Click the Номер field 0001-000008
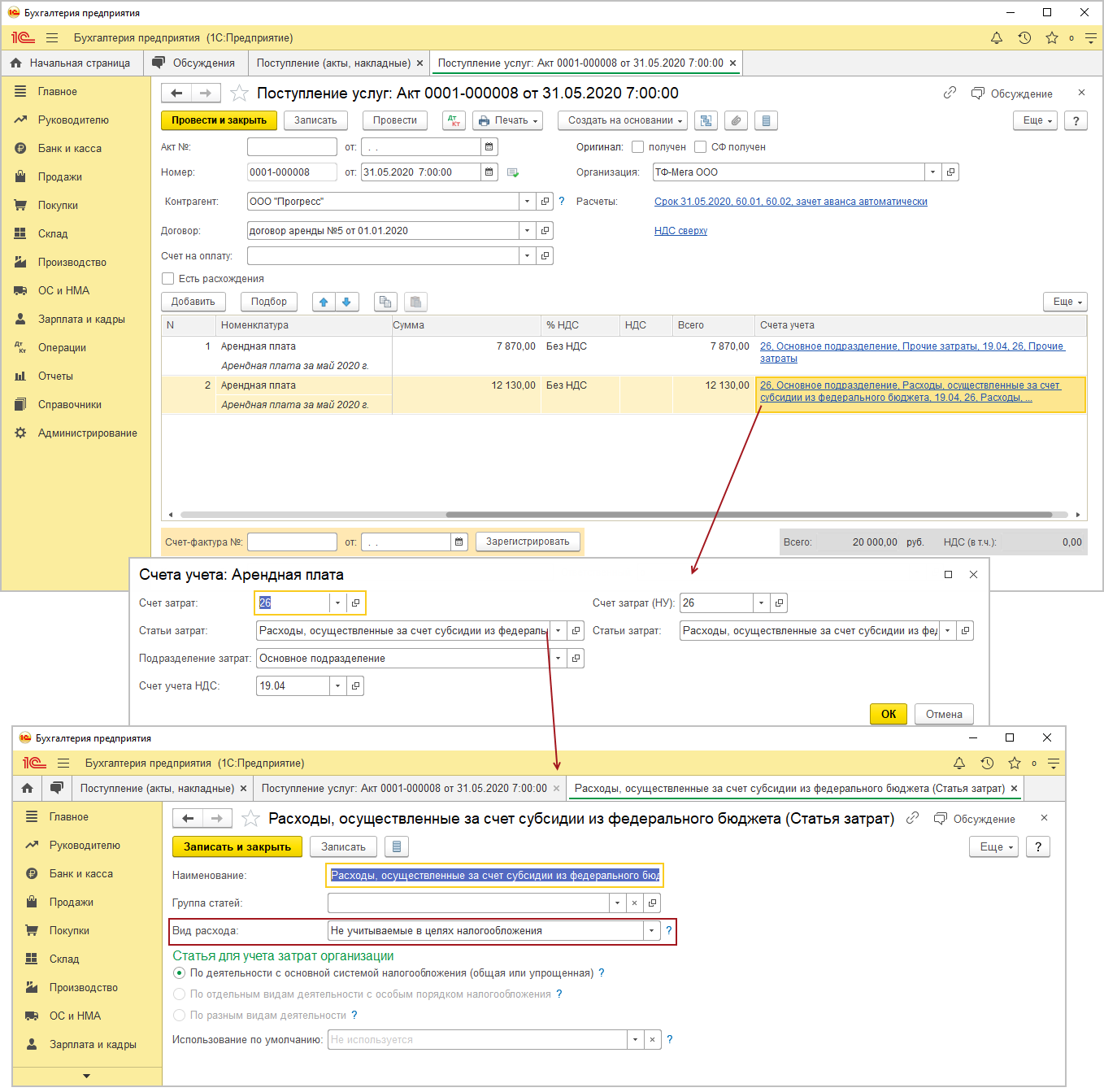The height and width of the screenshot is (1092, 1104). [x=292, y=172]
